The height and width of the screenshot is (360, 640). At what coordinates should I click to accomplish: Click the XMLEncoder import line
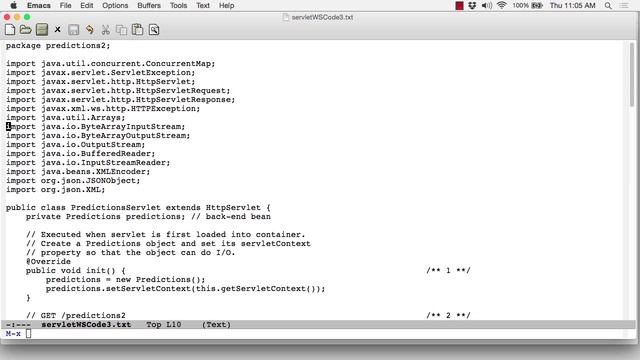point(78,171)
